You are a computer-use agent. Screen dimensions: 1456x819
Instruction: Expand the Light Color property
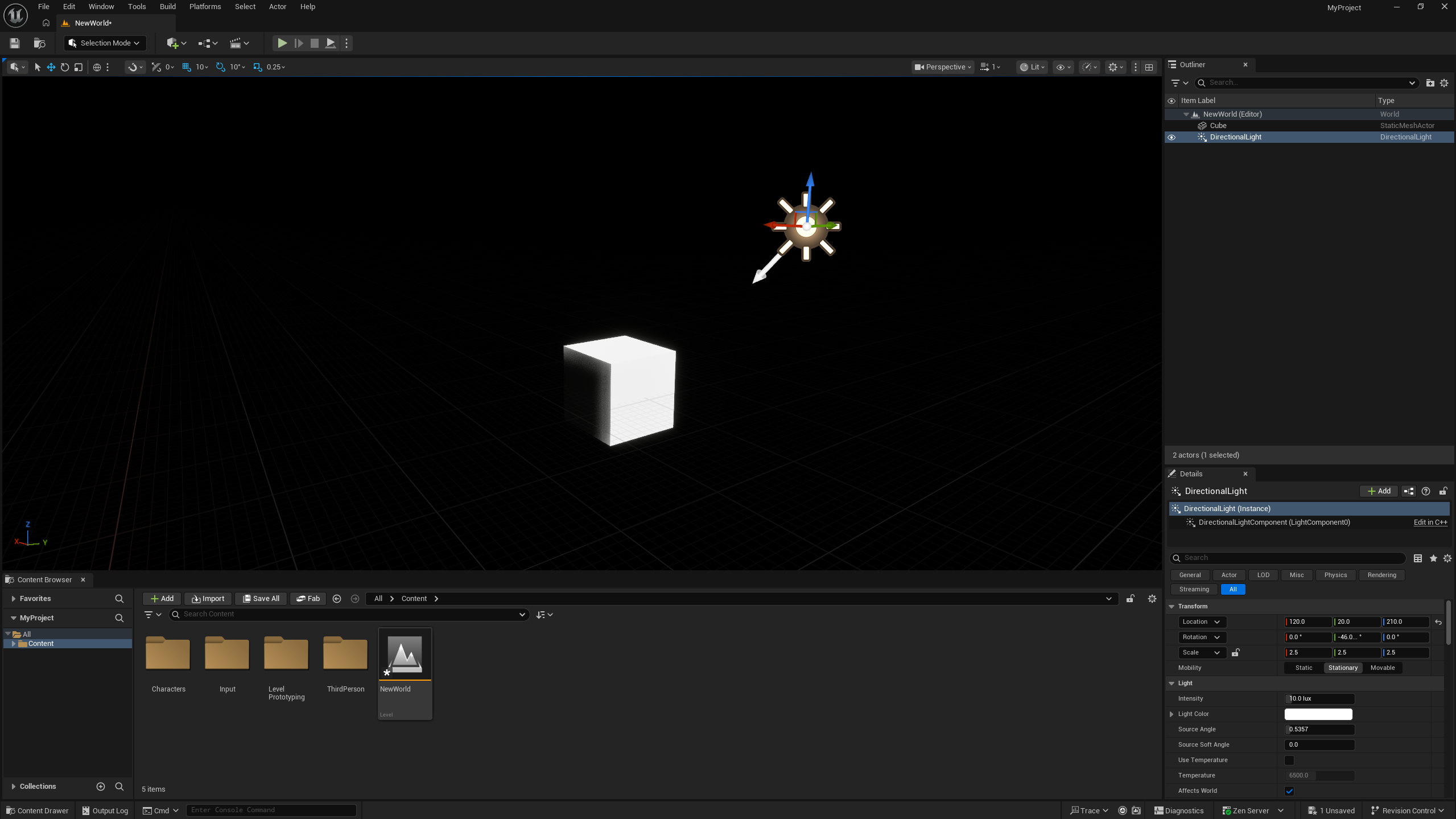point(1172,714)
